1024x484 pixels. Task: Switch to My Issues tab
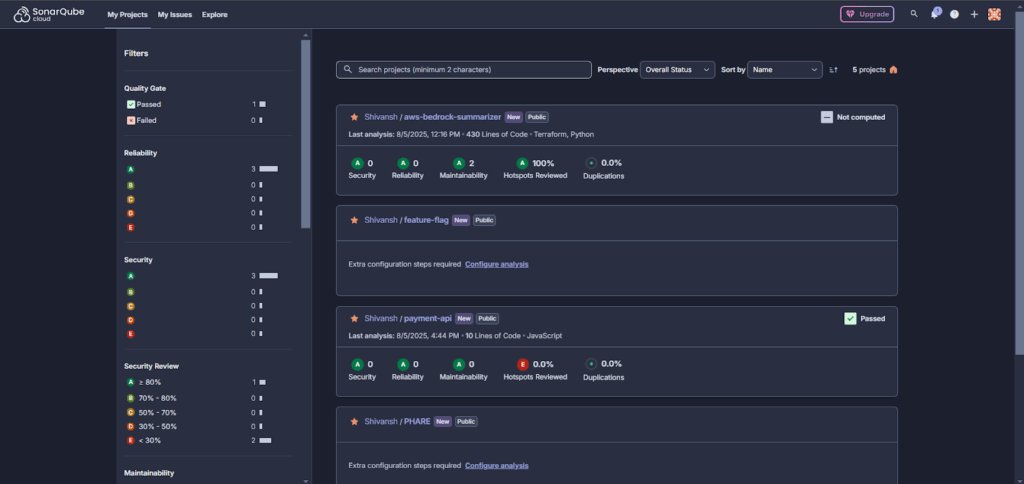(x=174, y=14)
